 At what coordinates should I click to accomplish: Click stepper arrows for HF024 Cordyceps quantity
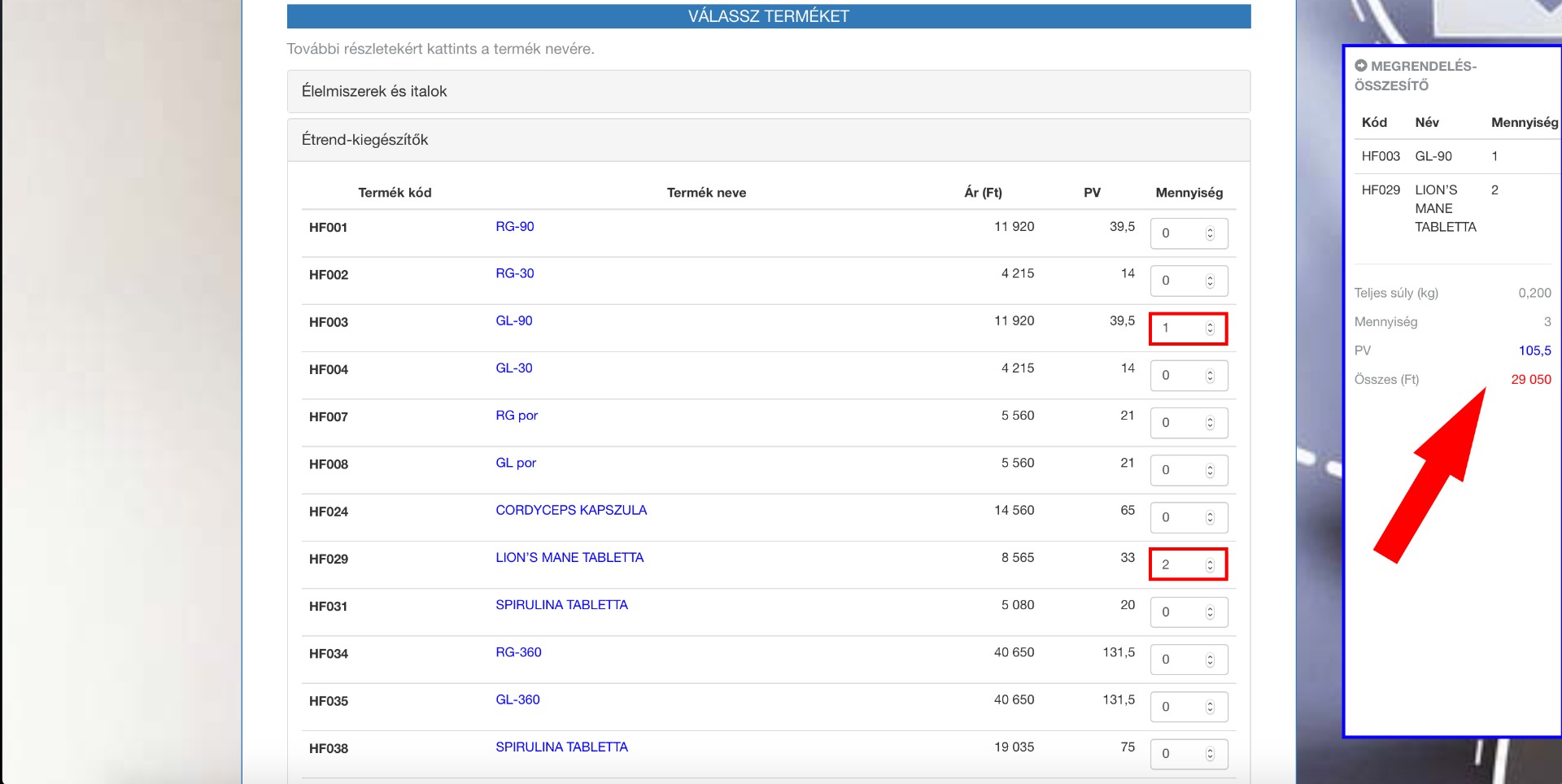click(x=1210, y=518)
